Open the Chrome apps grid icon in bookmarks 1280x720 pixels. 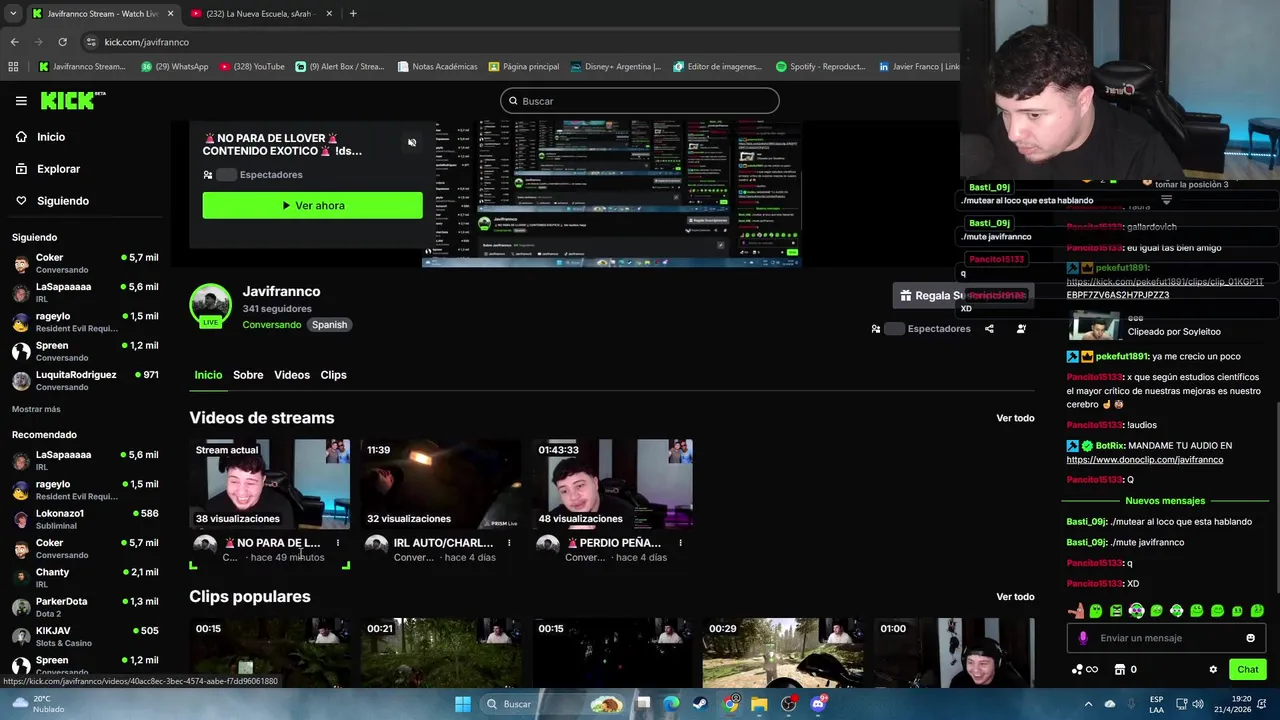[13, 67]
